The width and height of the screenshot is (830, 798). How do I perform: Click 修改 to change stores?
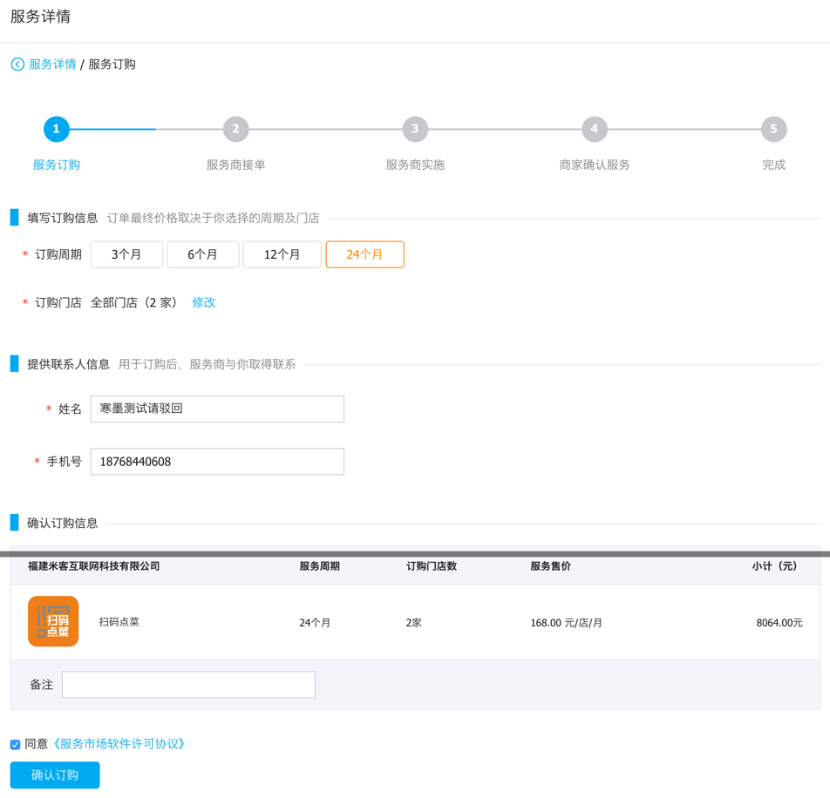tap(204, 302)
